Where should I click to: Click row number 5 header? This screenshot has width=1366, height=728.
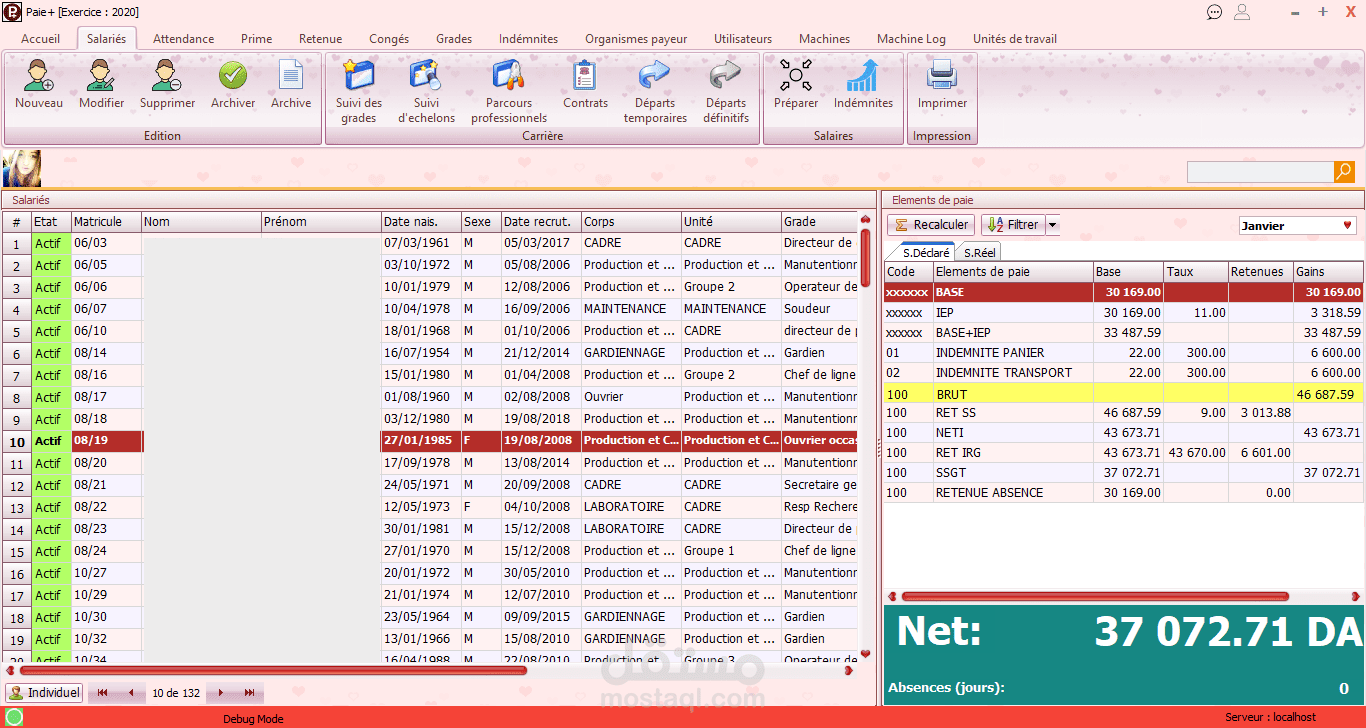coord(17,331)
